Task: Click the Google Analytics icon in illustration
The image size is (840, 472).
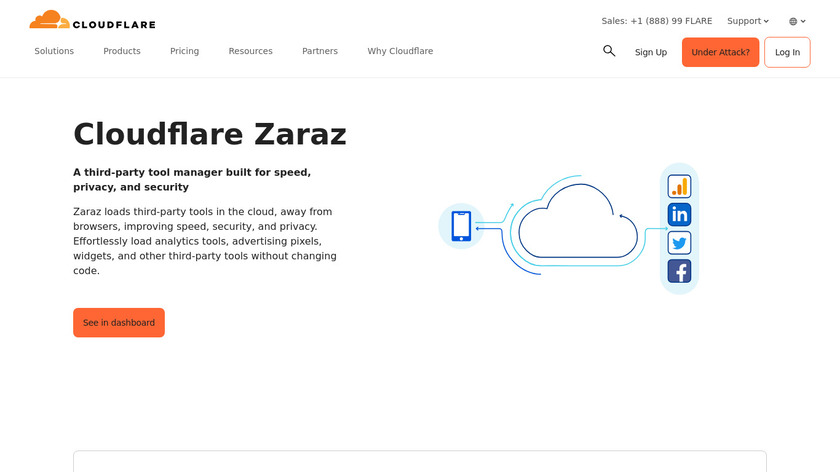Action: tap(679, 186)
